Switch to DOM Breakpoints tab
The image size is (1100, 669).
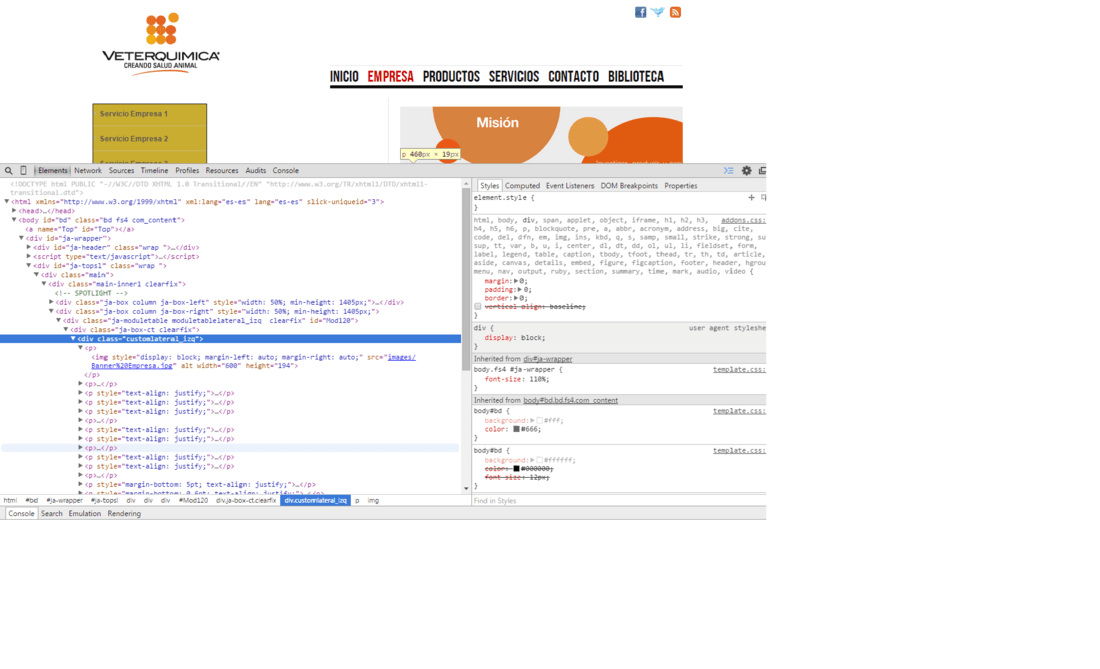(629, 186)
